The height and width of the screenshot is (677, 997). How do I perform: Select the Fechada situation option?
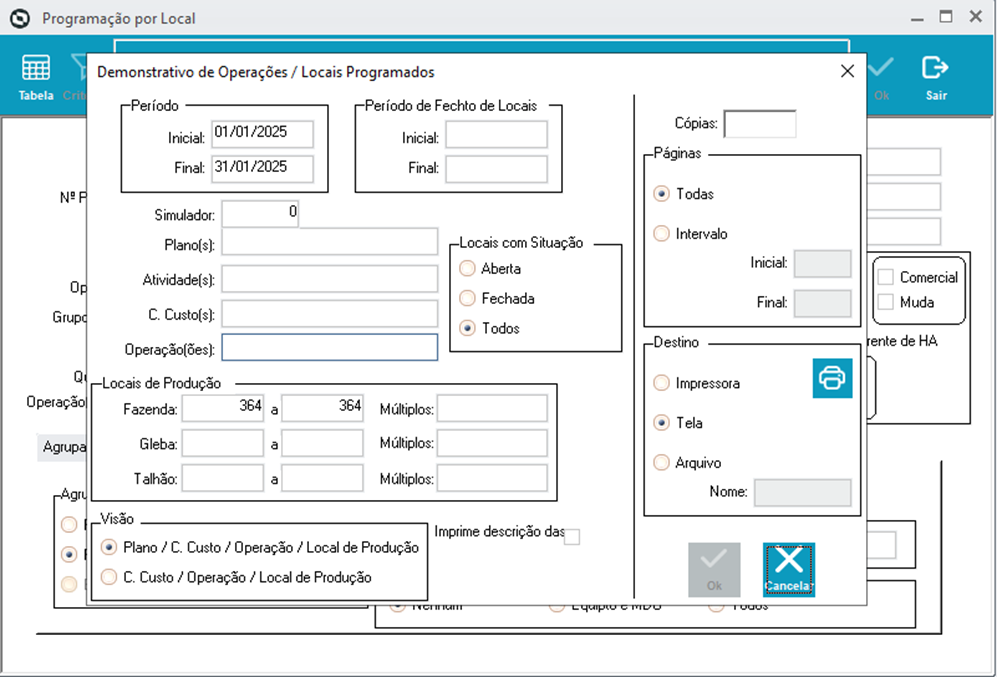pyautogui.click(x=466, y=297)
